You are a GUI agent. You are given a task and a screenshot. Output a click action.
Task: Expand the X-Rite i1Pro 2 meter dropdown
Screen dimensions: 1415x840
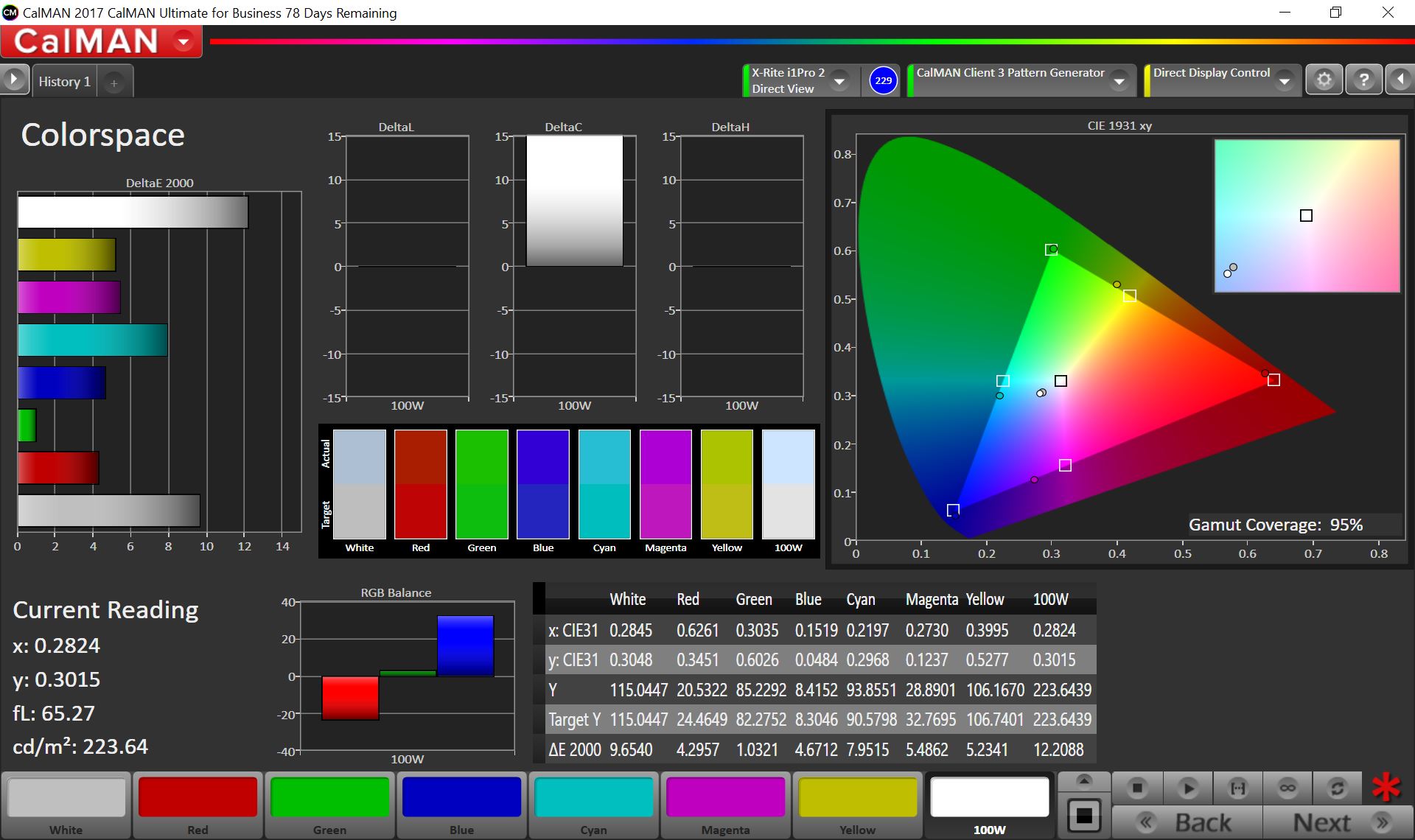point(839,81)
